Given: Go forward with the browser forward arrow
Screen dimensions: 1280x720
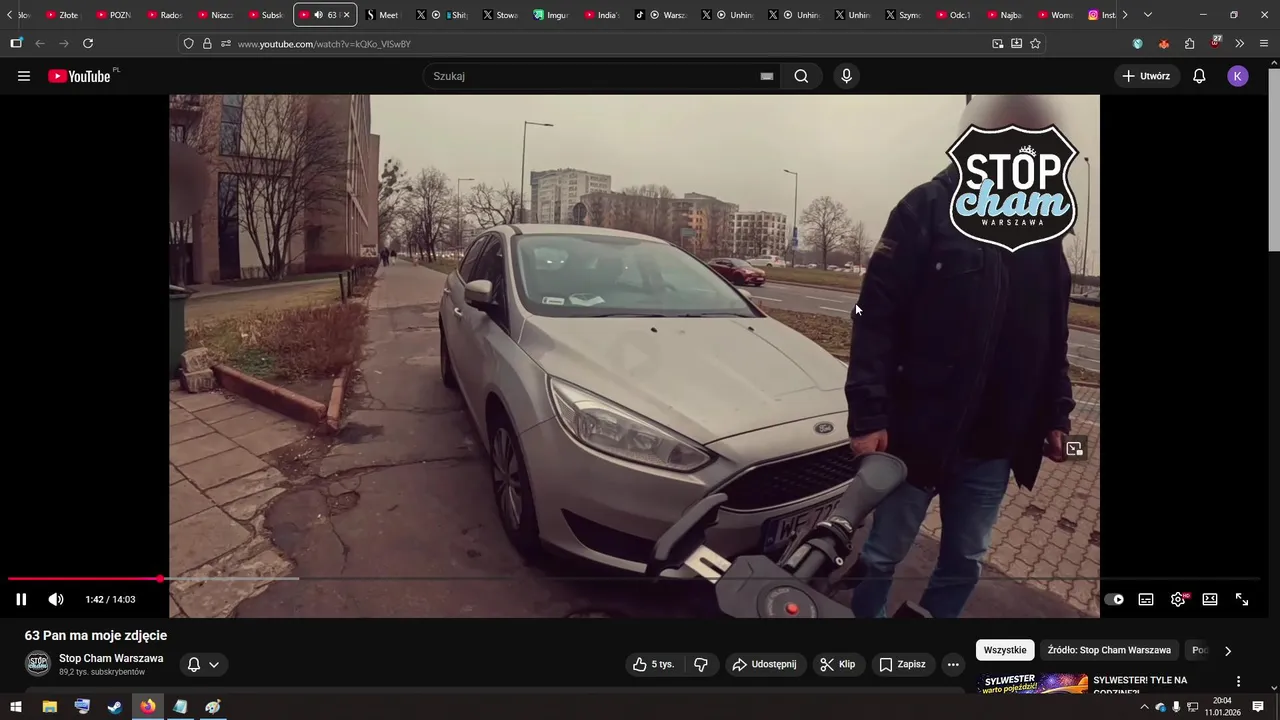Looking at the screenshot, I should pyautogui.click(x=64, y=43).
